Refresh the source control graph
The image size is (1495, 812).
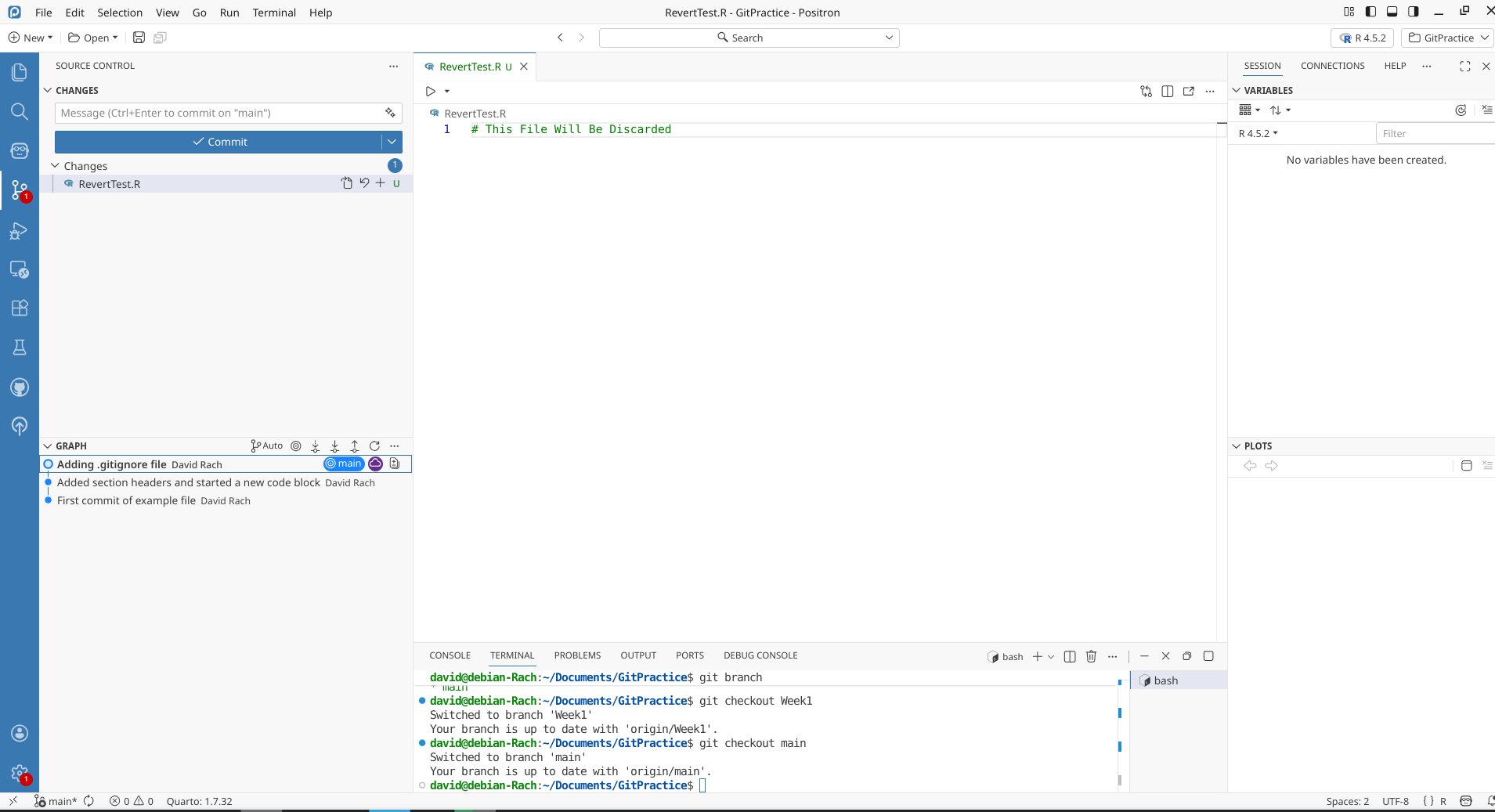click(374, 446)
